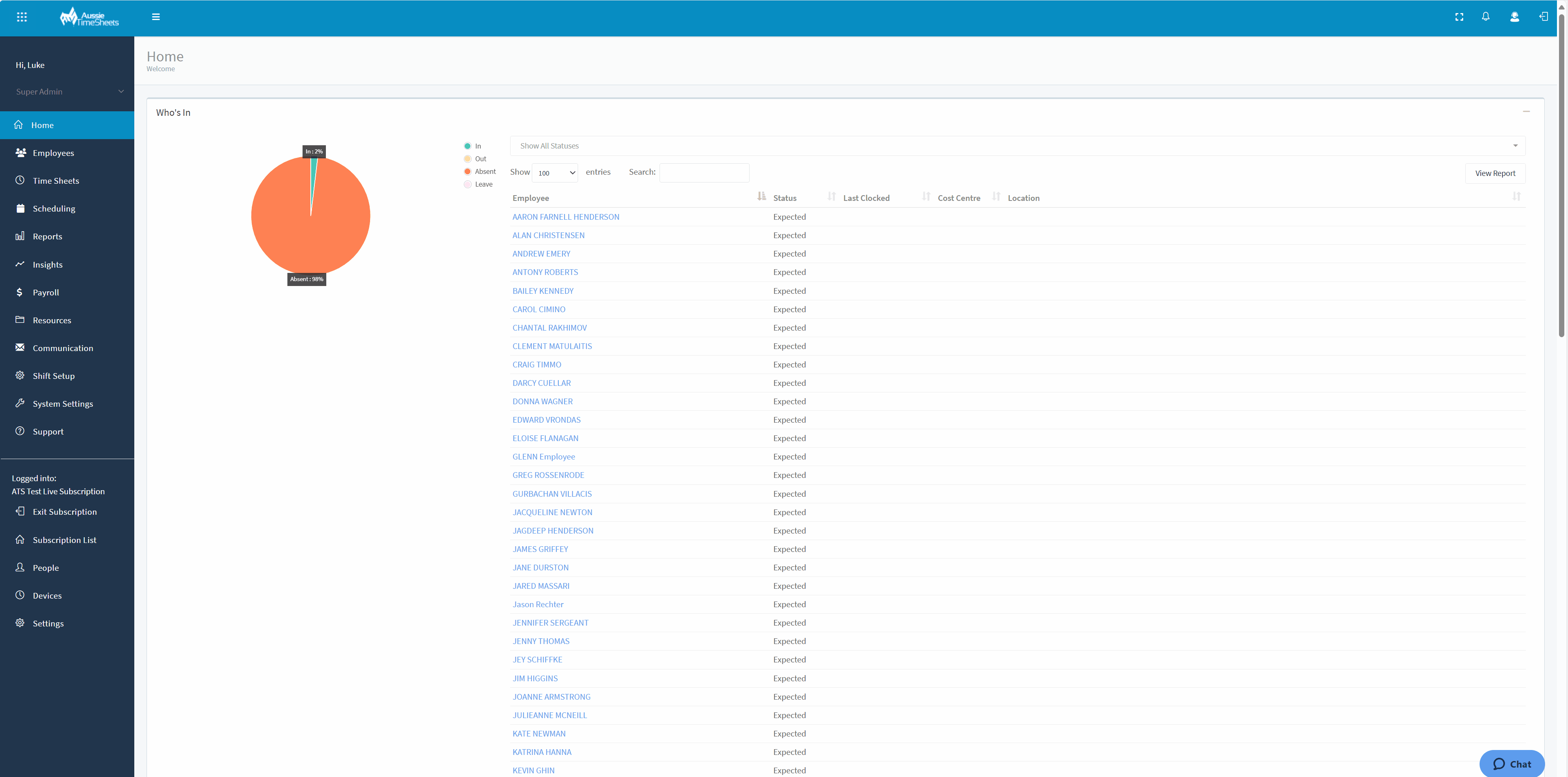Toggle the Absent legend in the pie chart
Image resolution: width=1568 pixels, height=777 pixels.
467,171
